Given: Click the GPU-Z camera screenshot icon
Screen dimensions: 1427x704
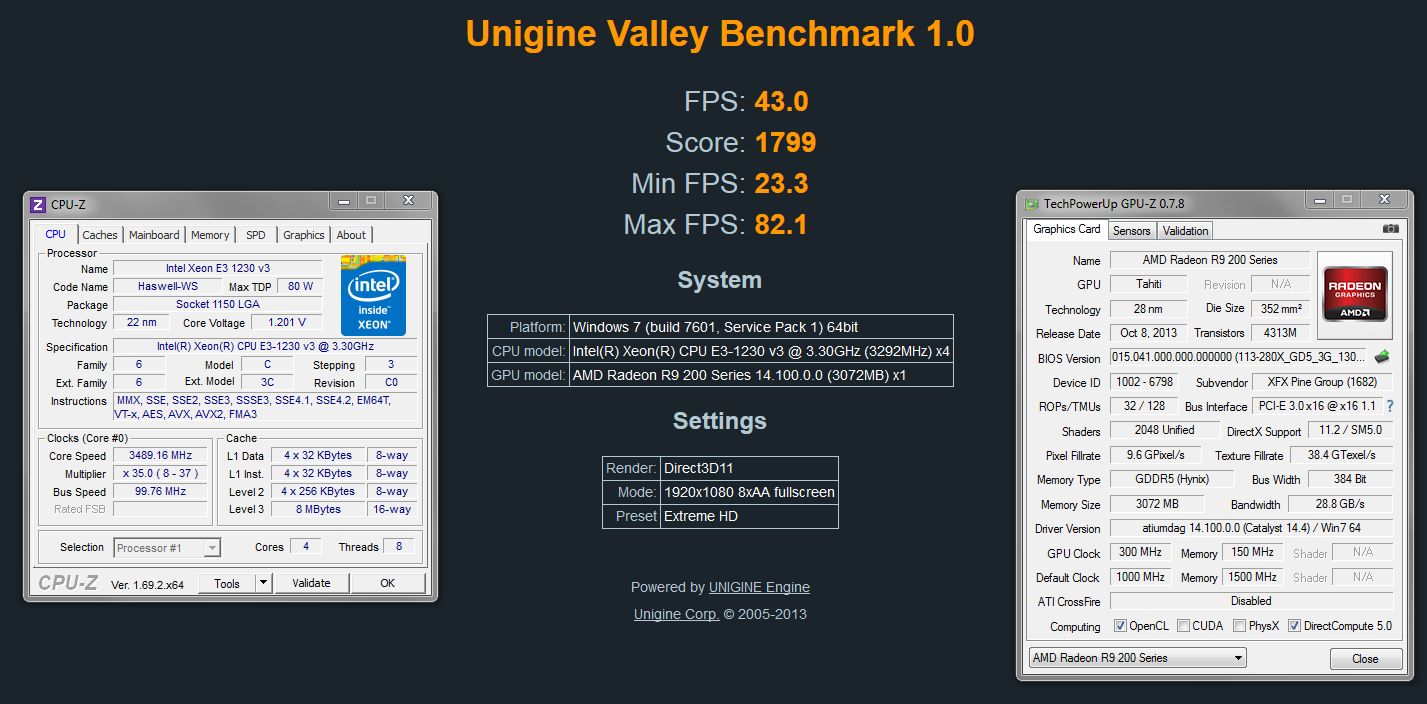Looking at the screenshot, I should 1390,229.
